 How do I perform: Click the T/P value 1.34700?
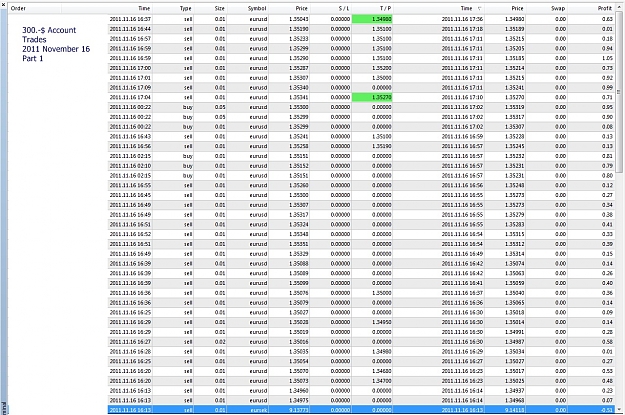click(381, 381)
